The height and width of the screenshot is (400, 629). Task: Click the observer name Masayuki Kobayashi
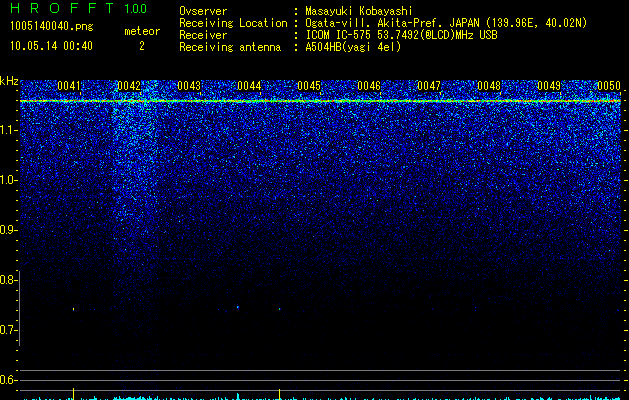tap(359, 11)
